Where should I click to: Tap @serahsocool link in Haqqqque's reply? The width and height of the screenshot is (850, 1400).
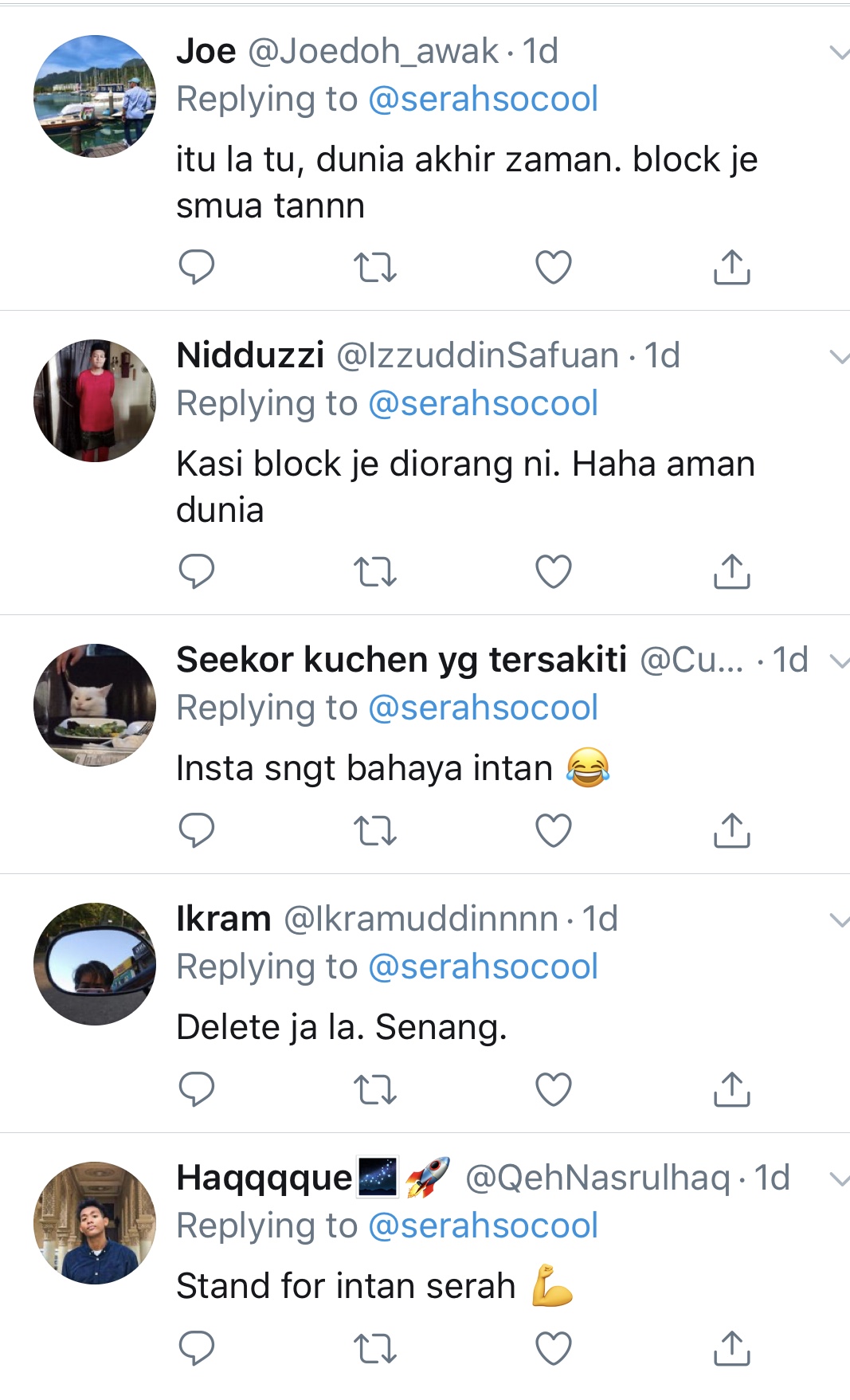(x=483, y=1225)
